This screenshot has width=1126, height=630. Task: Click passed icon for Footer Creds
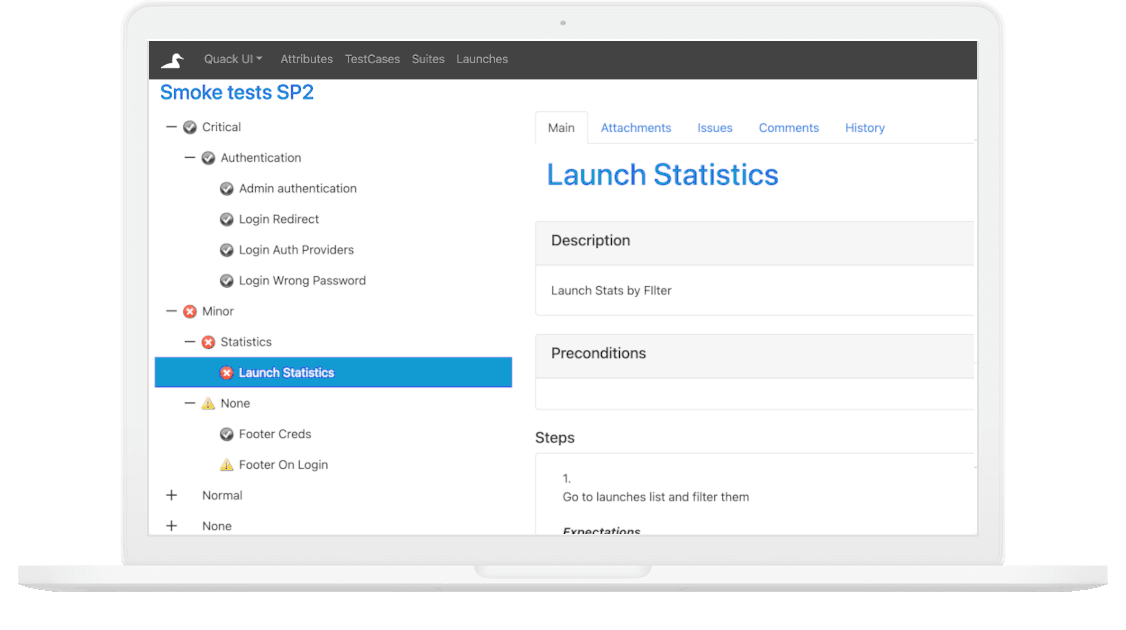(x=227, y=435)
